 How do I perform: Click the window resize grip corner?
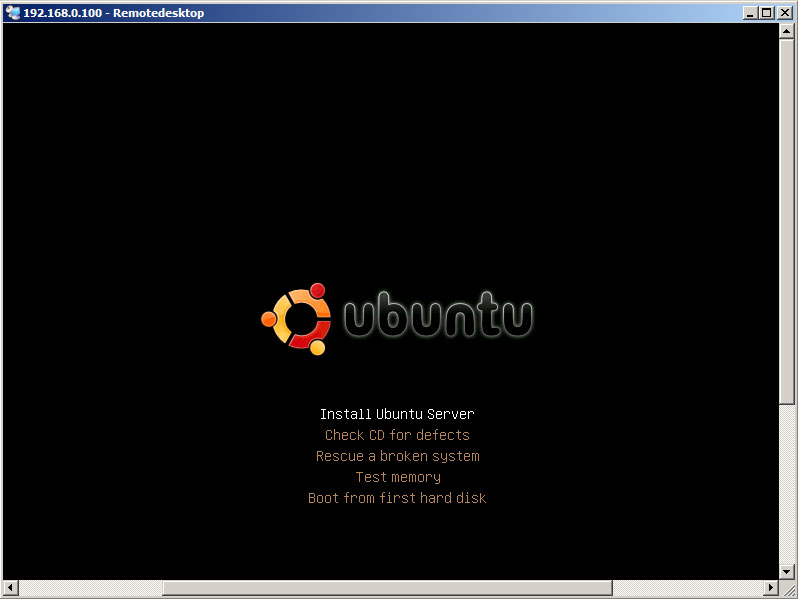[x=788, y=589]
